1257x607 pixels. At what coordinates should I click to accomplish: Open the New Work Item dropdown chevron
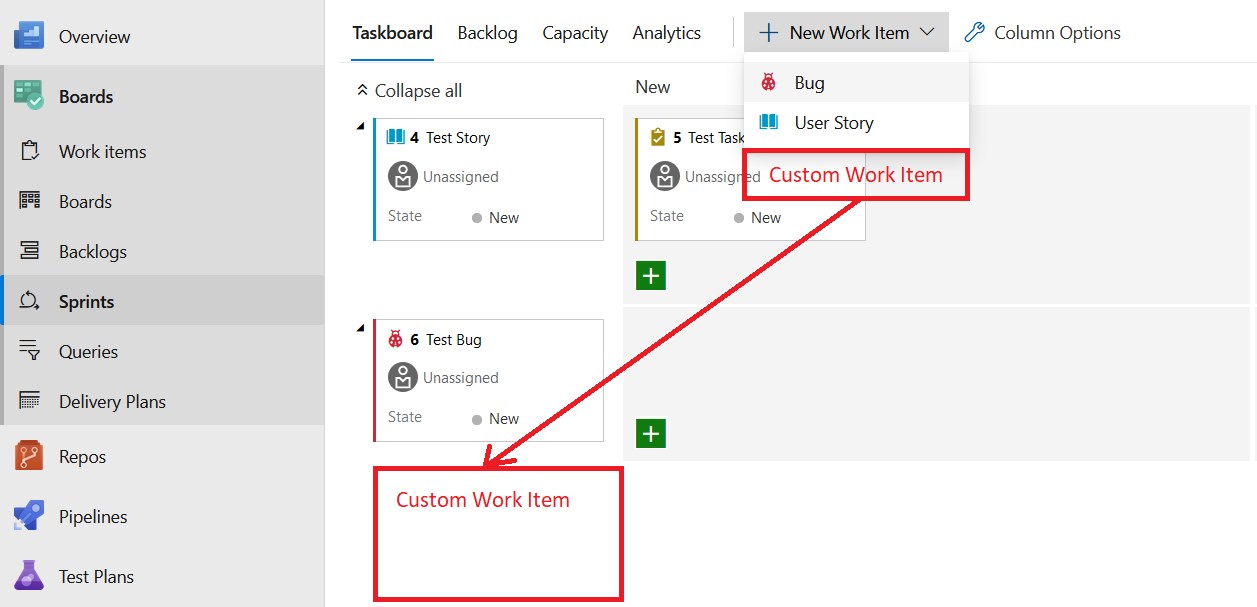tap(927, 33)
